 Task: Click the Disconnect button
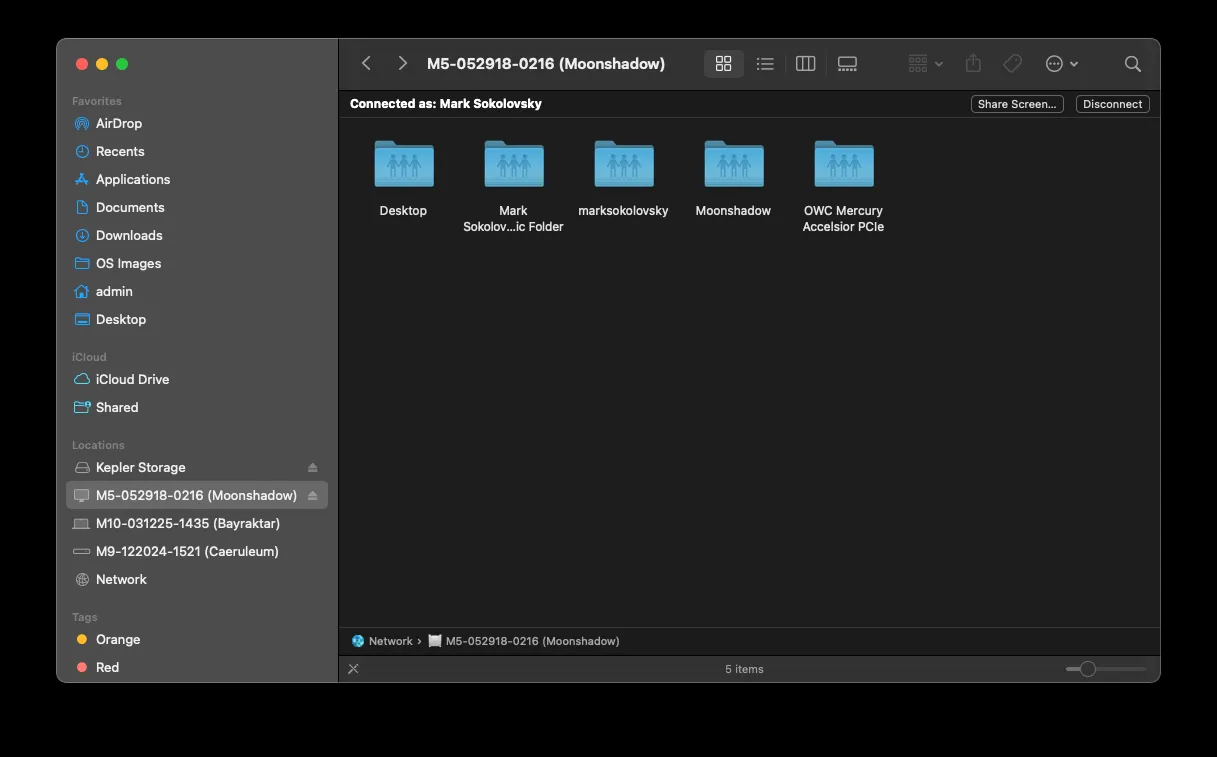pos(1112,103)
